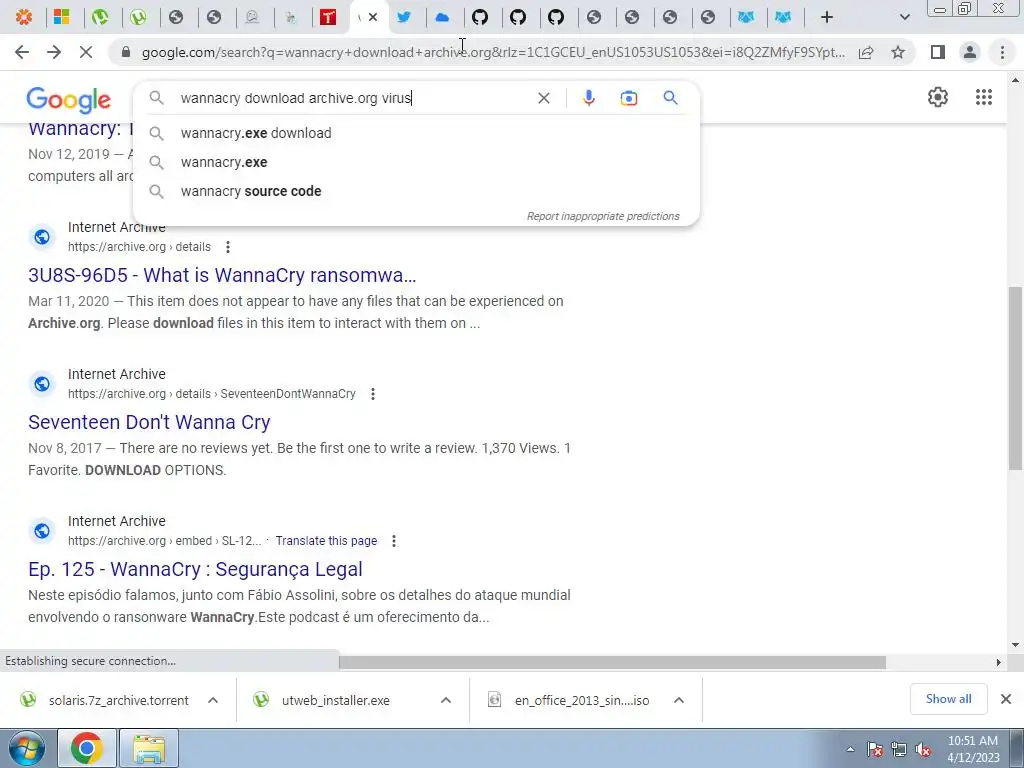Click the address bar URL
1024x768 pixels.
[492, 52]
